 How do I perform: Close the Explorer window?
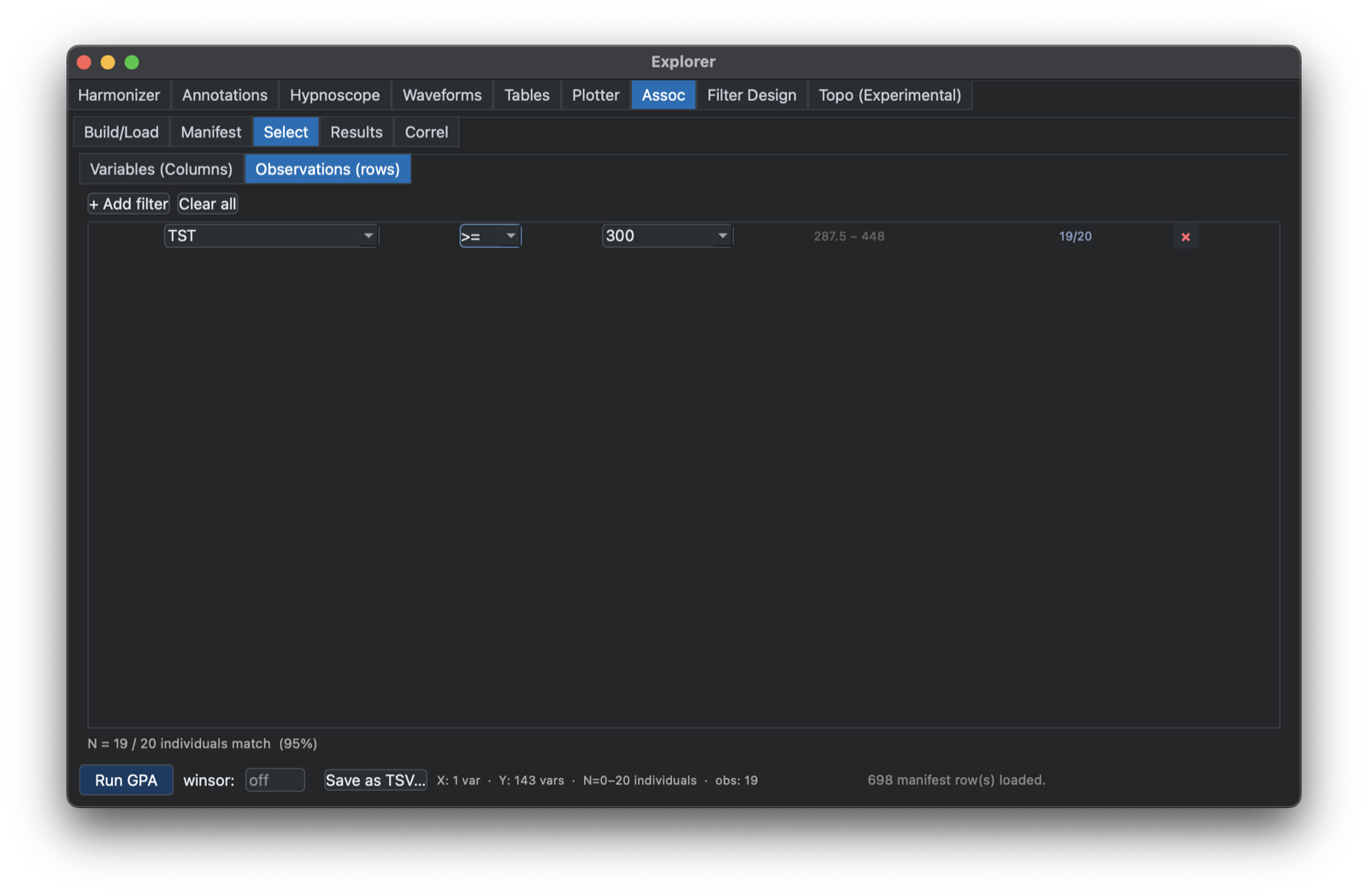[84, 62]
